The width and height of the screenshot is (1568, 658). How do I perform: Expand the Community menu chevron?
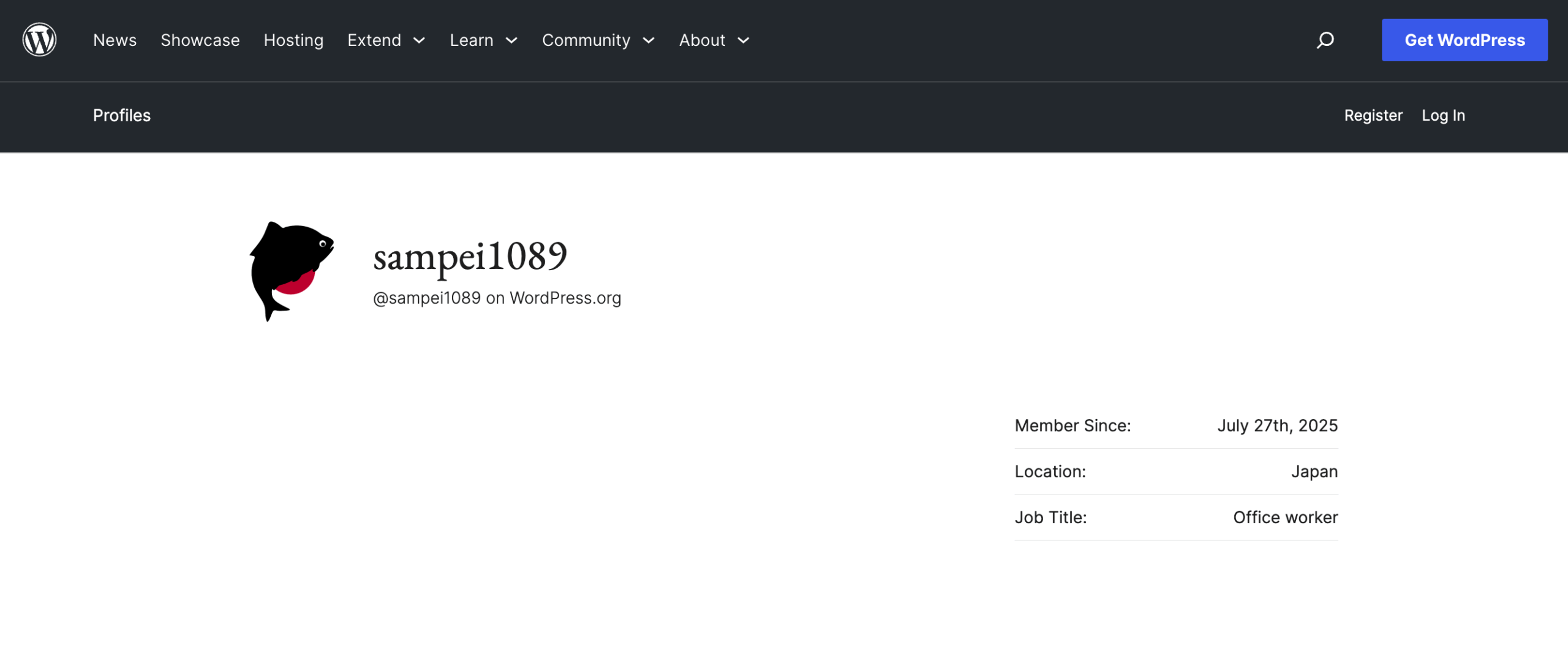click(x=649, y=40)
